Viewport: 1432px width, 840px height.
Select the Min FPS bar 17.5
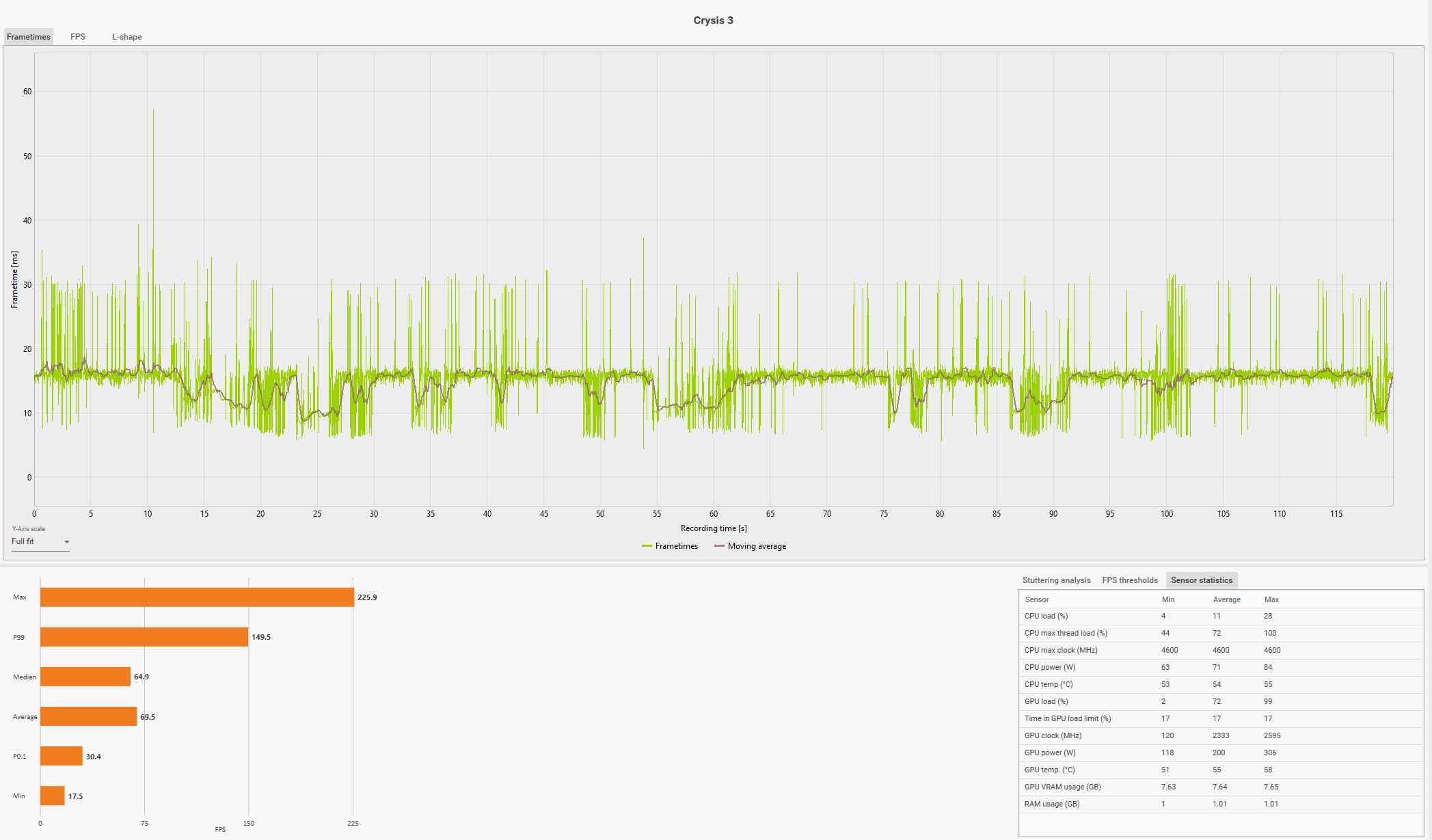pos(53,796)
